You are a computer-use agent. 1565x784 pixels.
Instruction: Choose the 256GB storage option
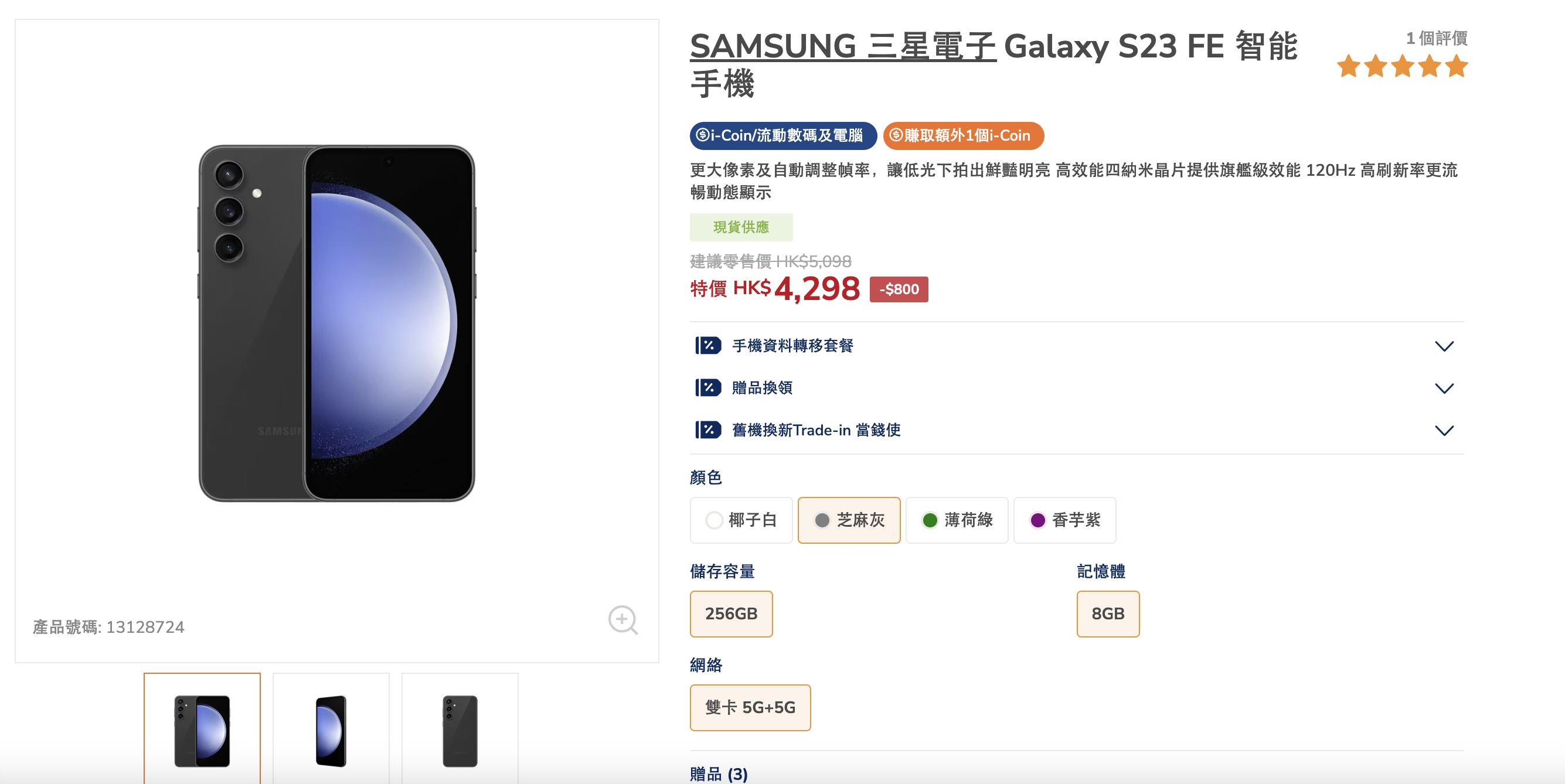pos(732,613)
